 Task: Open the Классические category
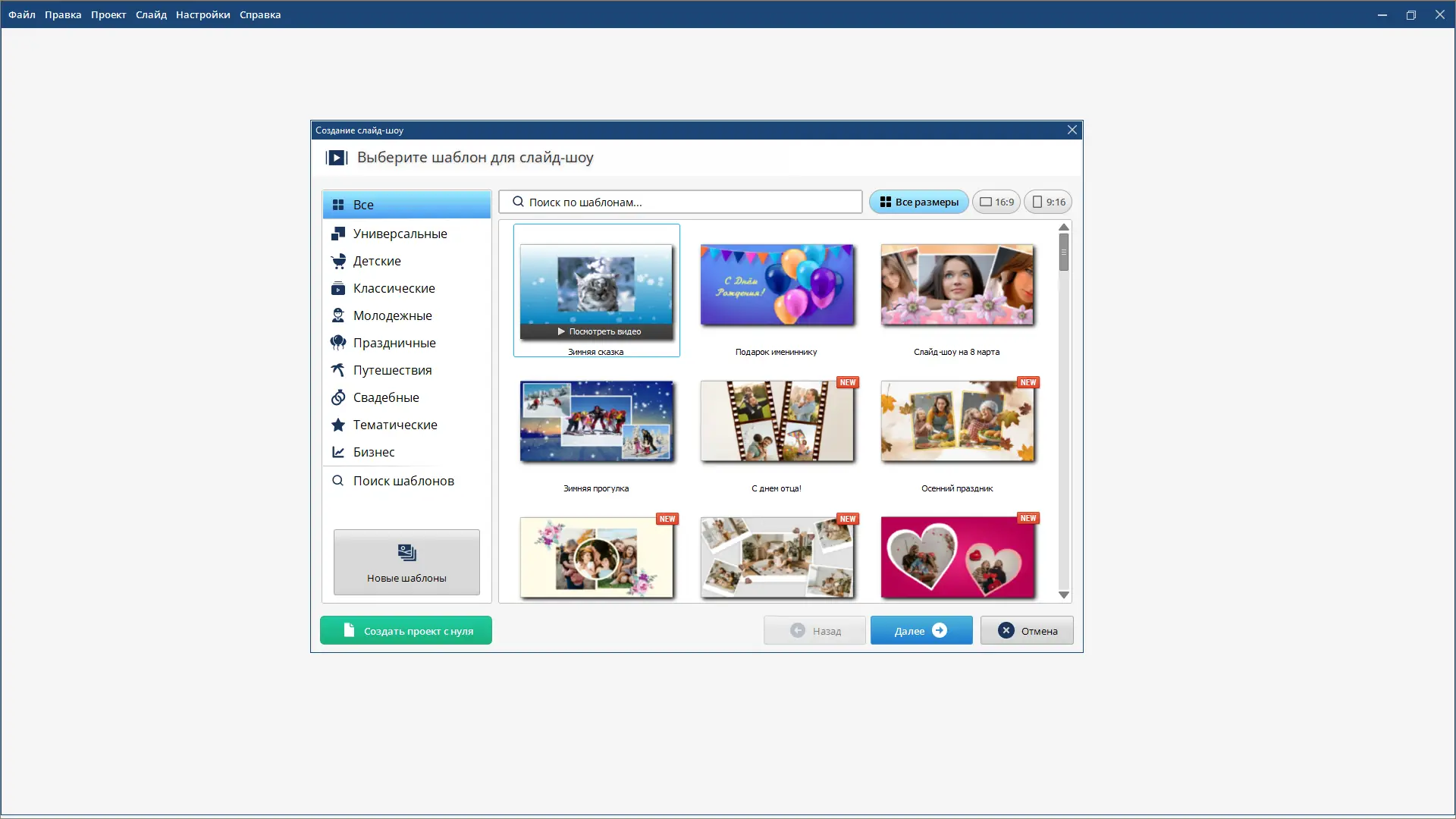[394, 288]
